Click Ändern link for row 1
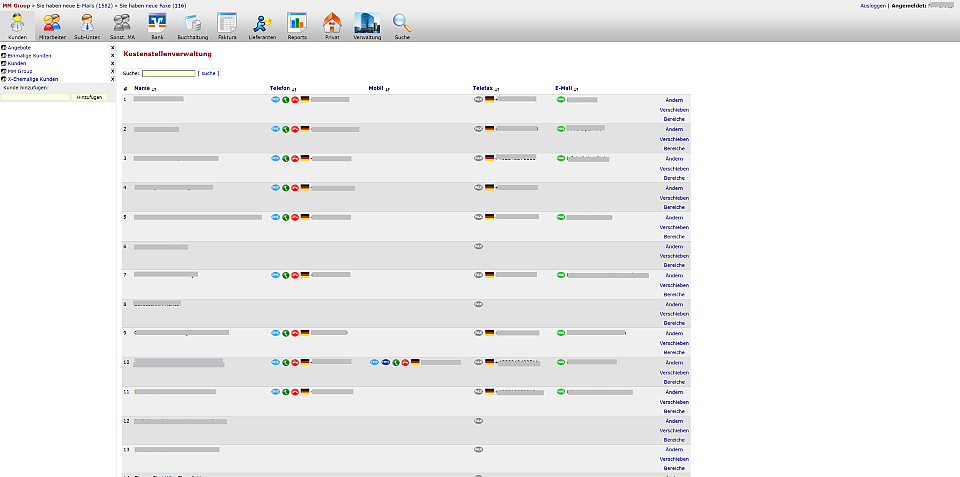960x477 pixels. [674, 100]
